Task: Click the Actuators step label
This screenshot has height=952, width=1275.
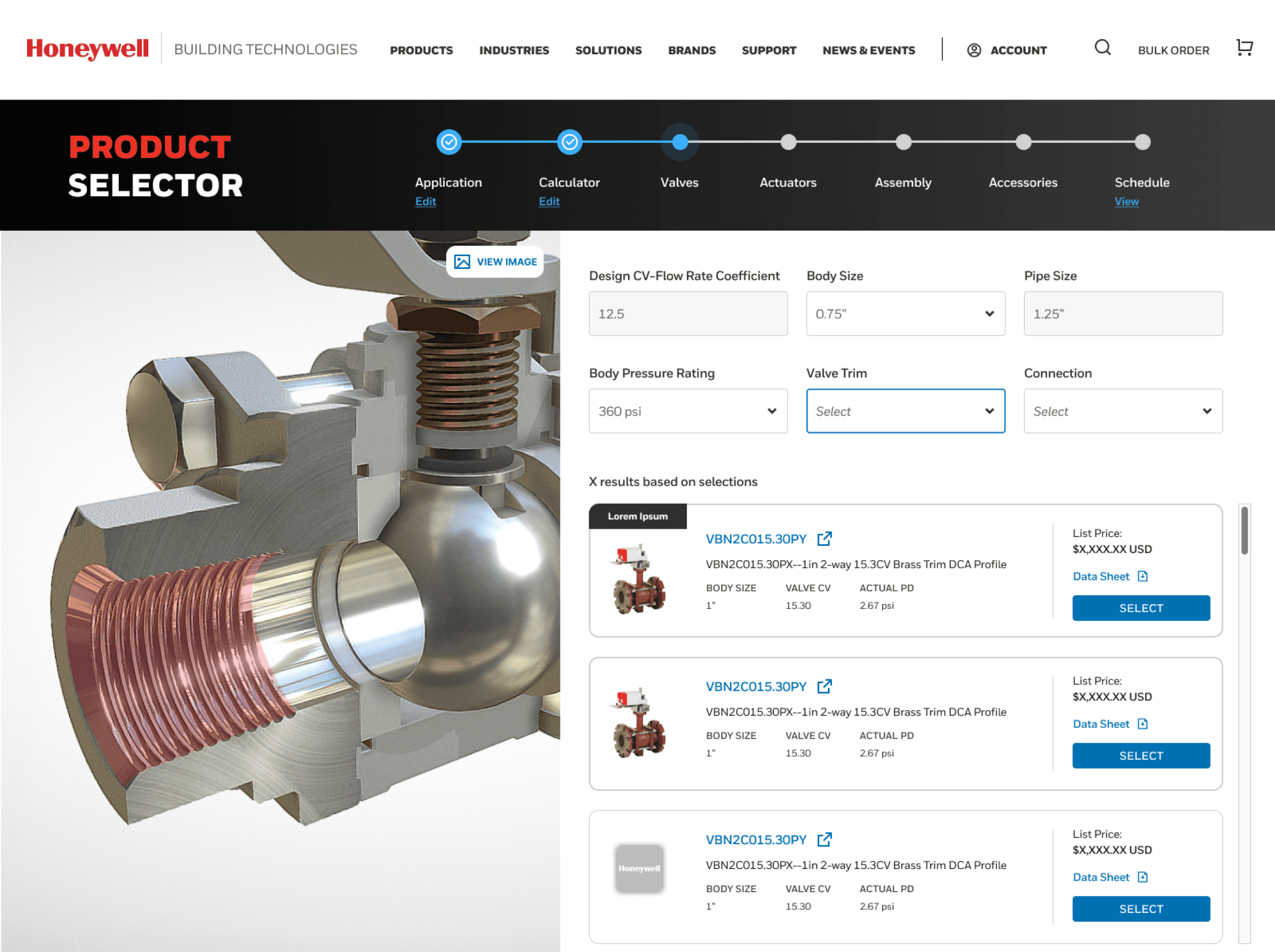Action: [788, 182]
